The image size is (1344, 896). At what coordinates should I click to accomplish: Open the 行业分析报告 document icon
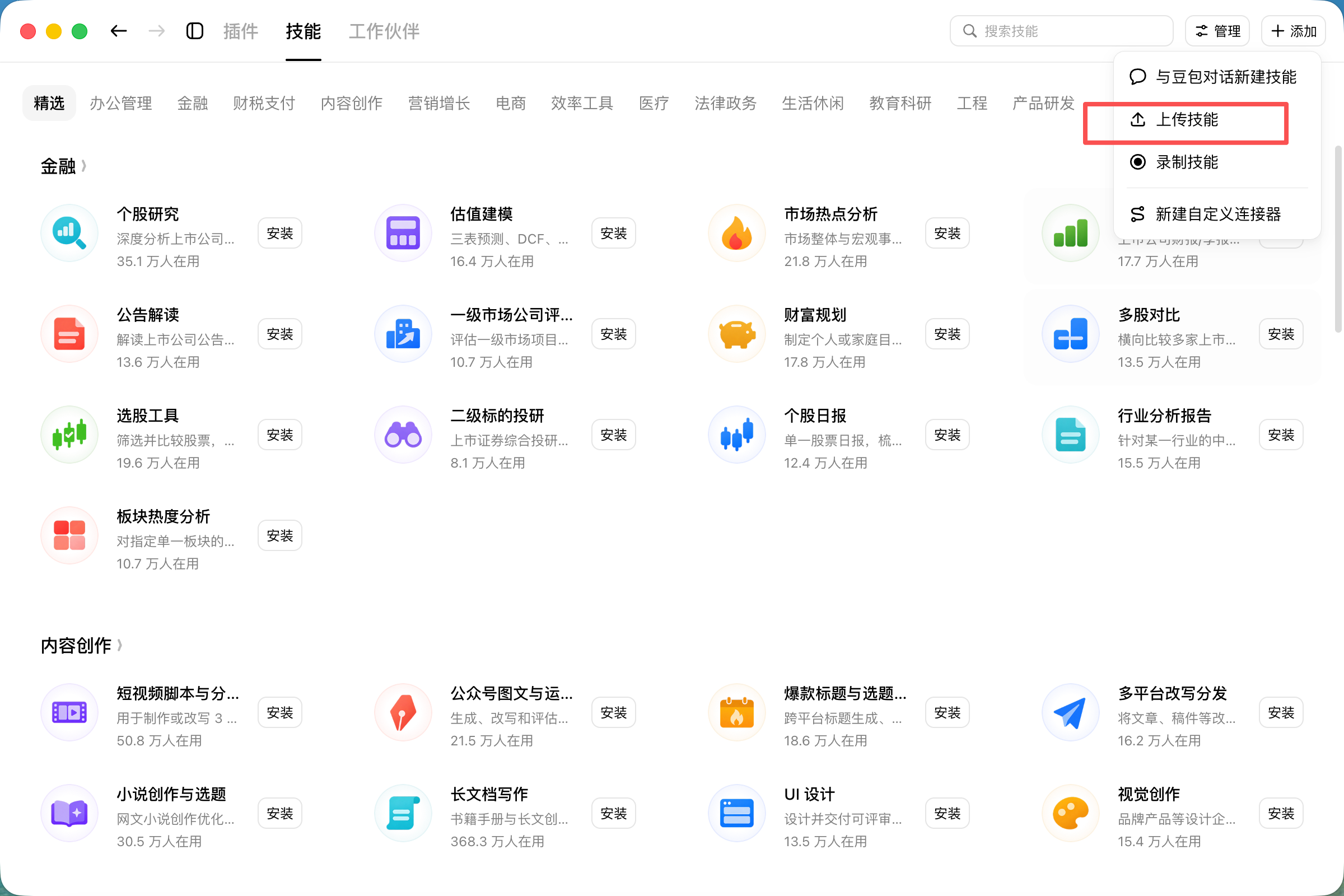coord(1070,435)
